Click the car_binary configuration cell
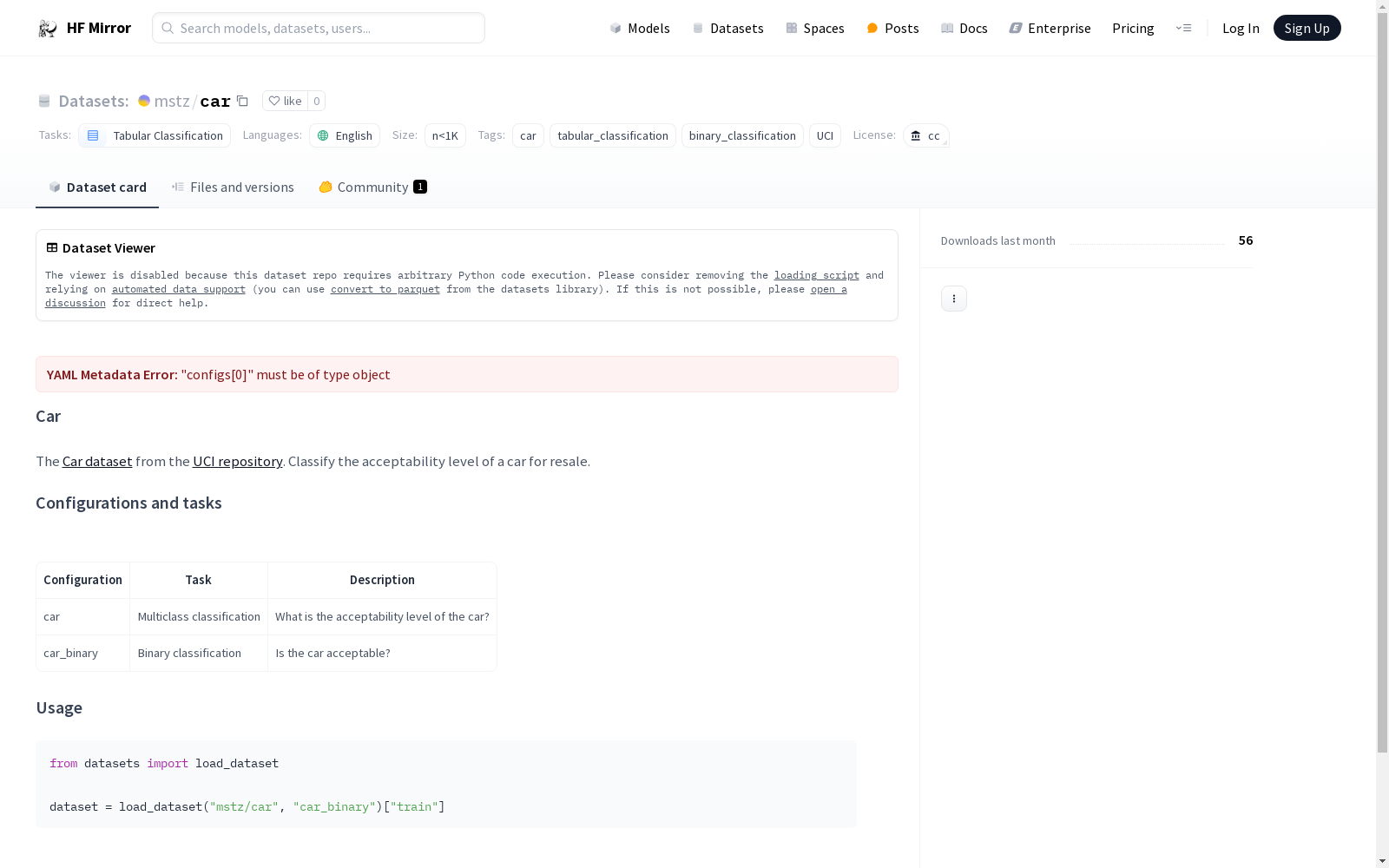1389x868 pixels. [82, 653]
